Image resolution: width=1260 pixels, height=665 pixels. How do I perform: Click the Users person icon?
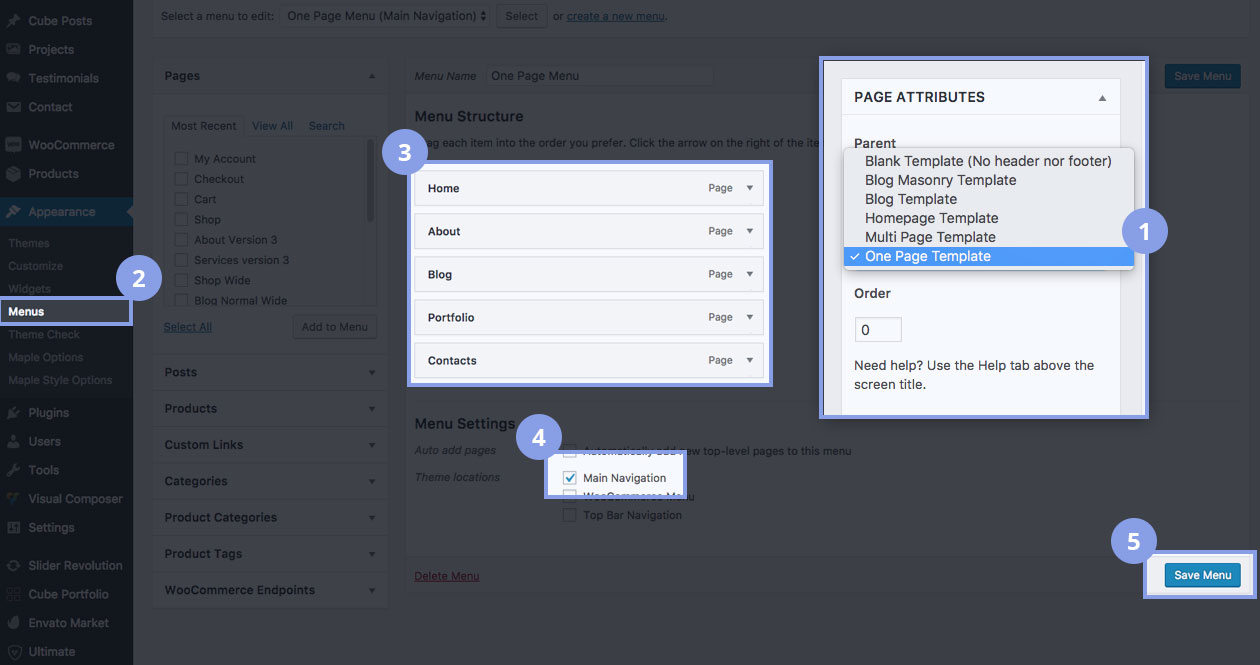pyautogui.click(x=14, y=441)
